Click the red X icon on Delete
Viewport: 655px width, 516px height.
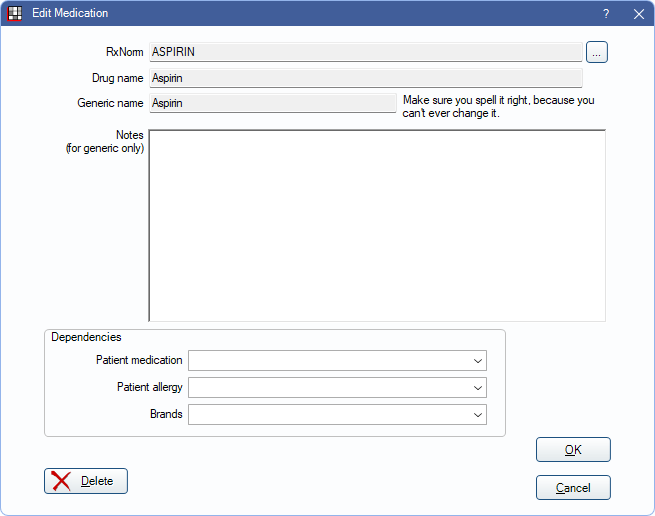61,481
